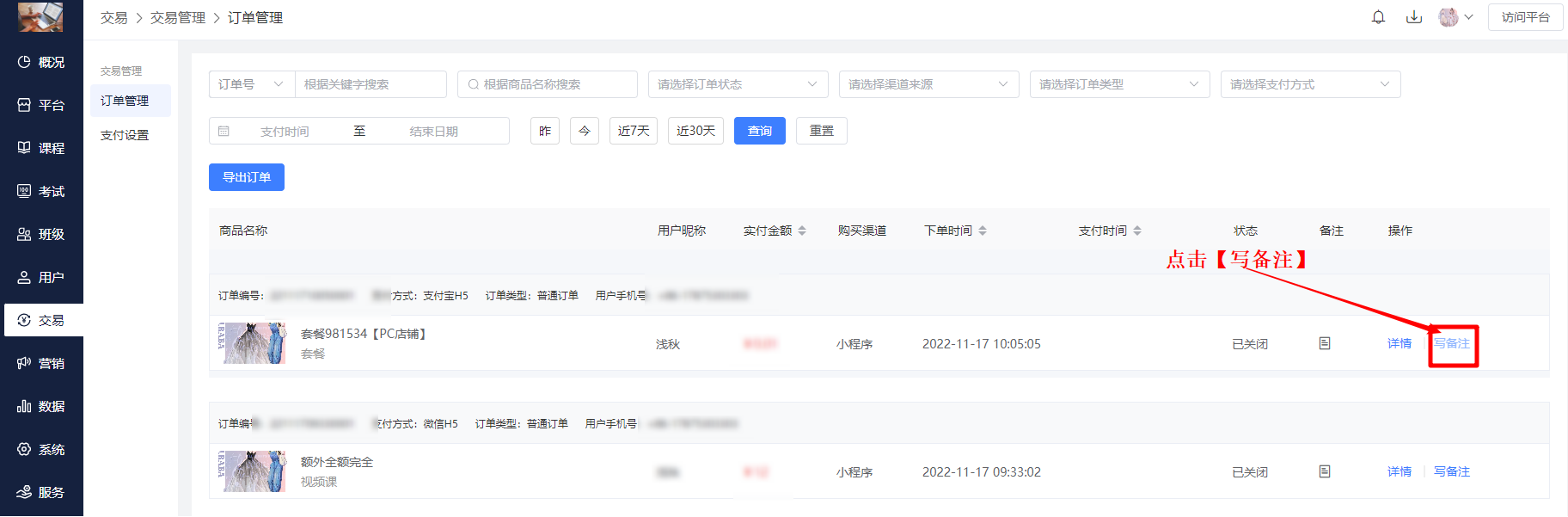1568x517 pixels.
Task: Select 近30天 date filter
Action: tap(695, 131)
